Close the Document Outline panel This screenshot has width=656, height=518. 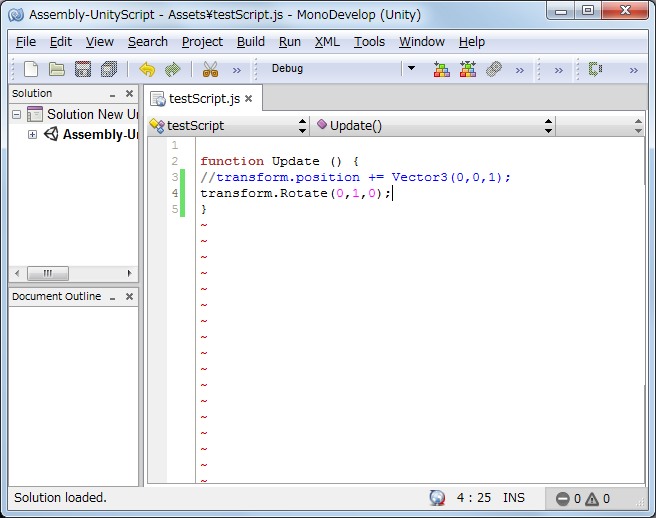click(x=129, y=297)
